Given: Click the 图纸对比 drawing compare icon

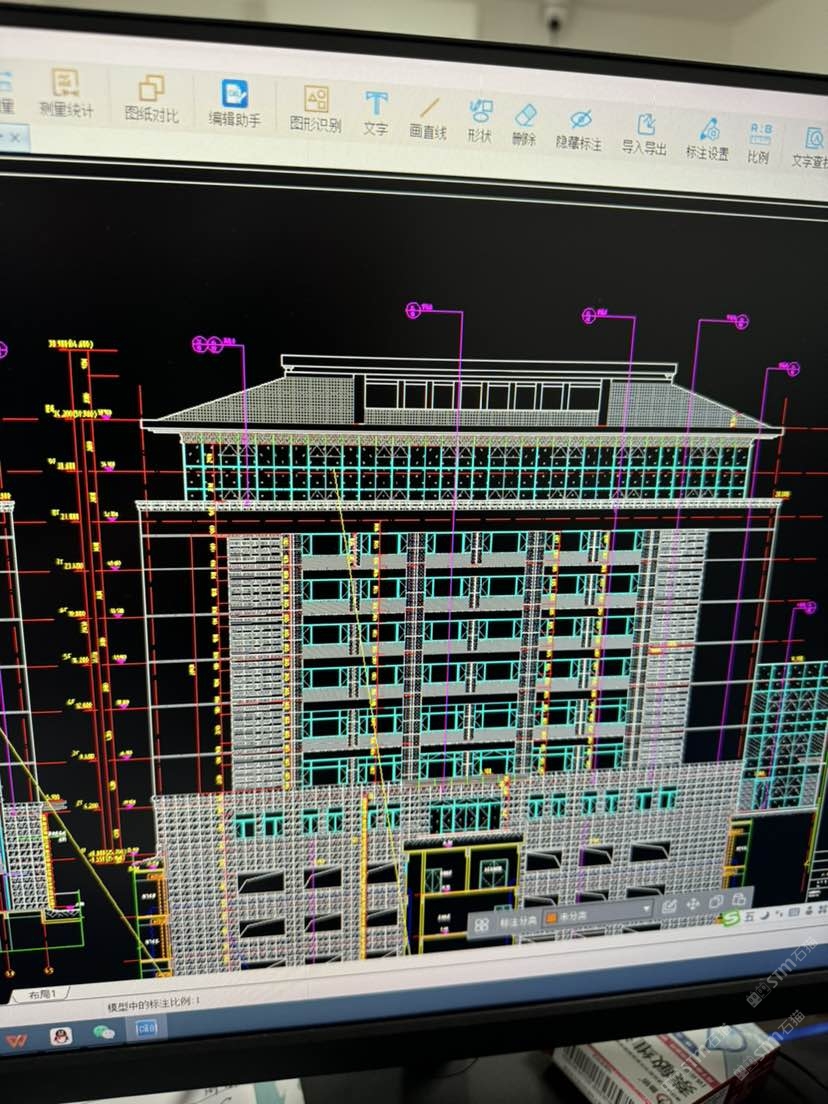Looking at the screenshot, I should (x=151, y=98).
